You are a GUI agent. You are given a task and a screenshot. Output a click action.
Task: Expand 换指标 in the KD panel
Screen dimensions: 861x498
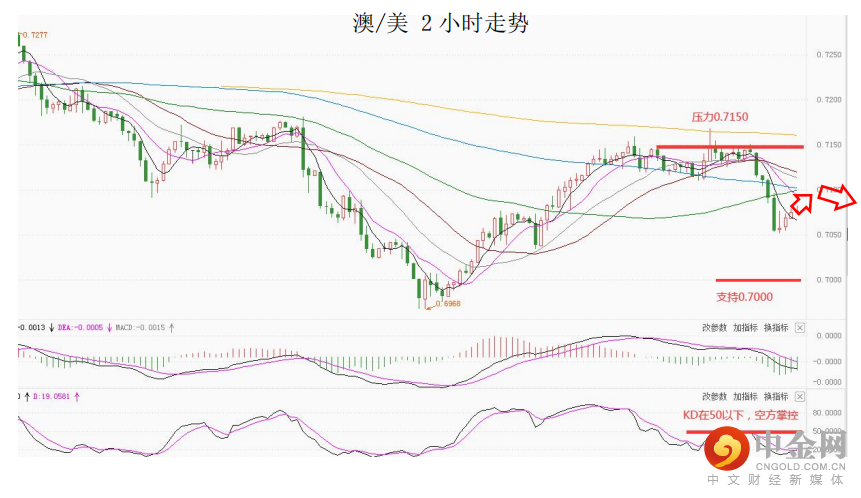[x=776, y=397]
